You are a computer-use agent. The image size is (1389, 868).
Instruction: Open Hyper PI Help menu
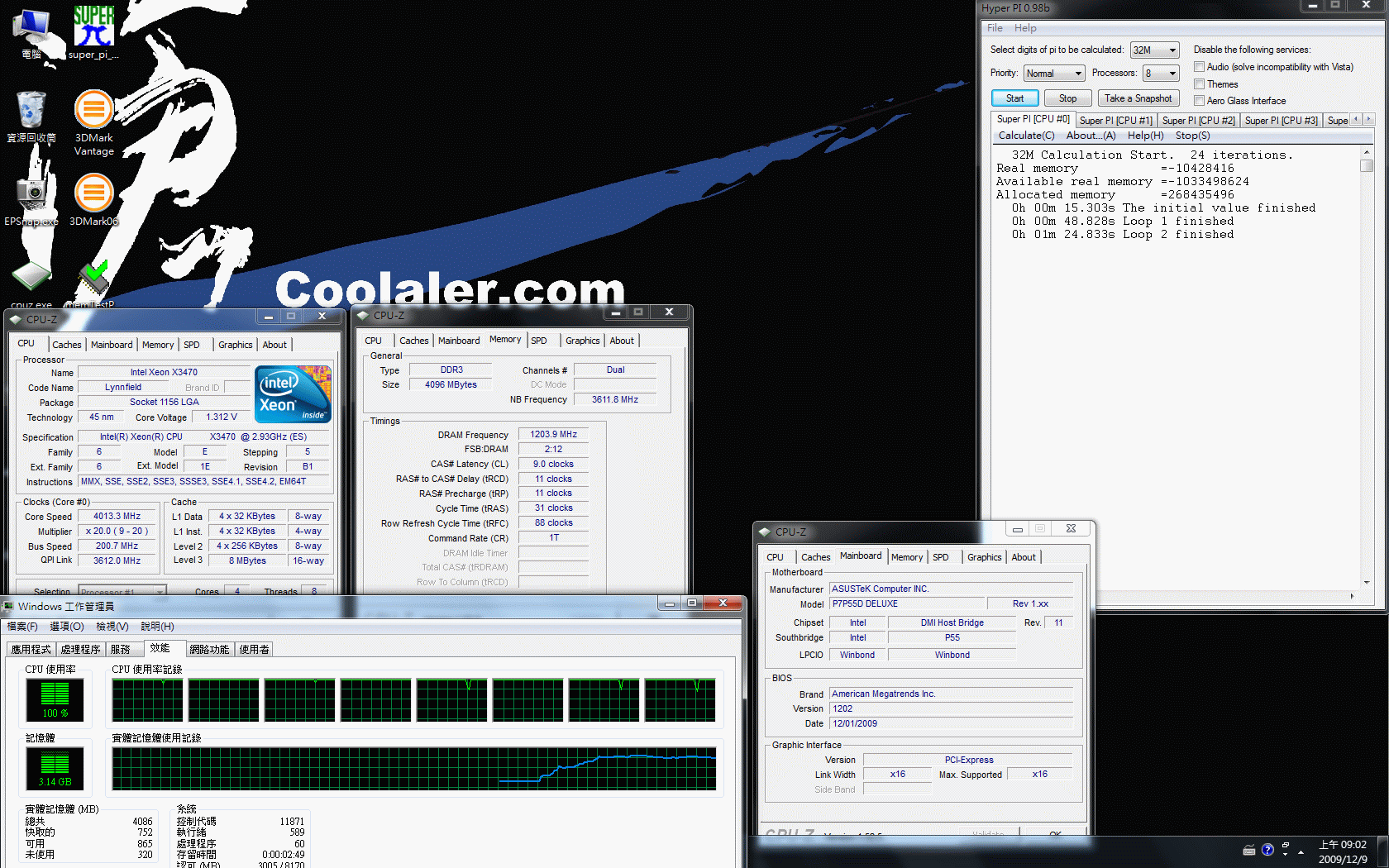[x=1025, y=28]
